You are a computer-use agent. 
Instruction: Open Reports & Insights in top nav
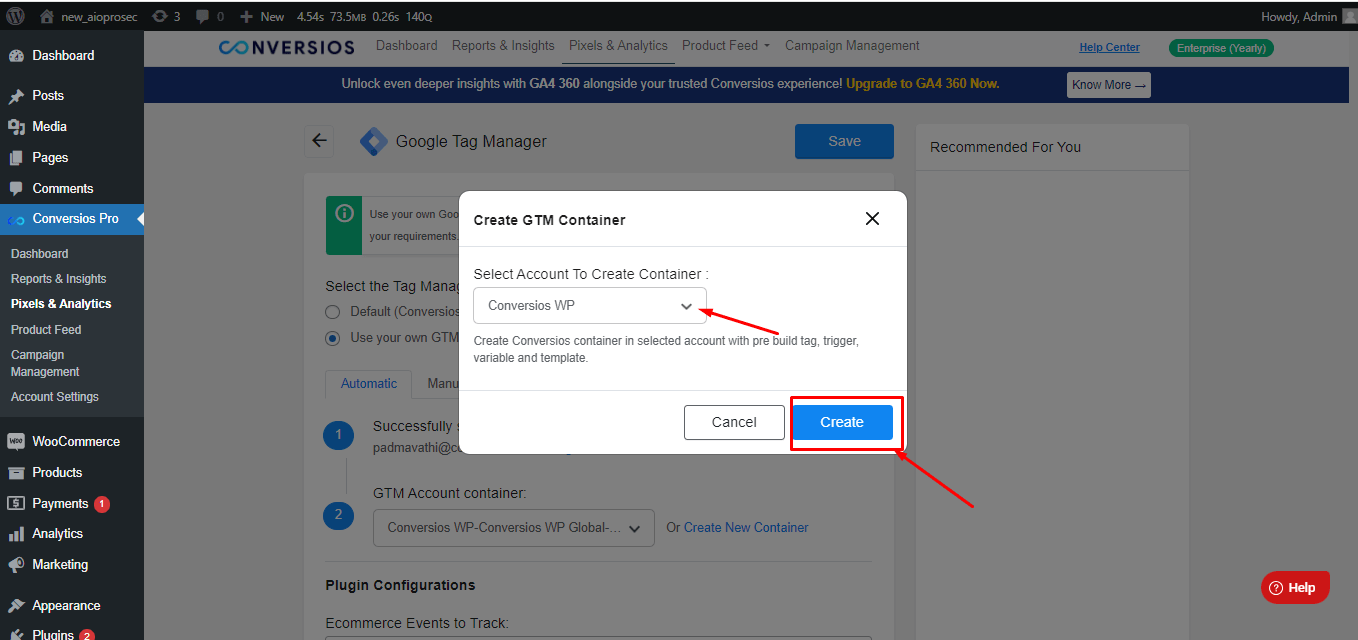[x=503, y=46]
